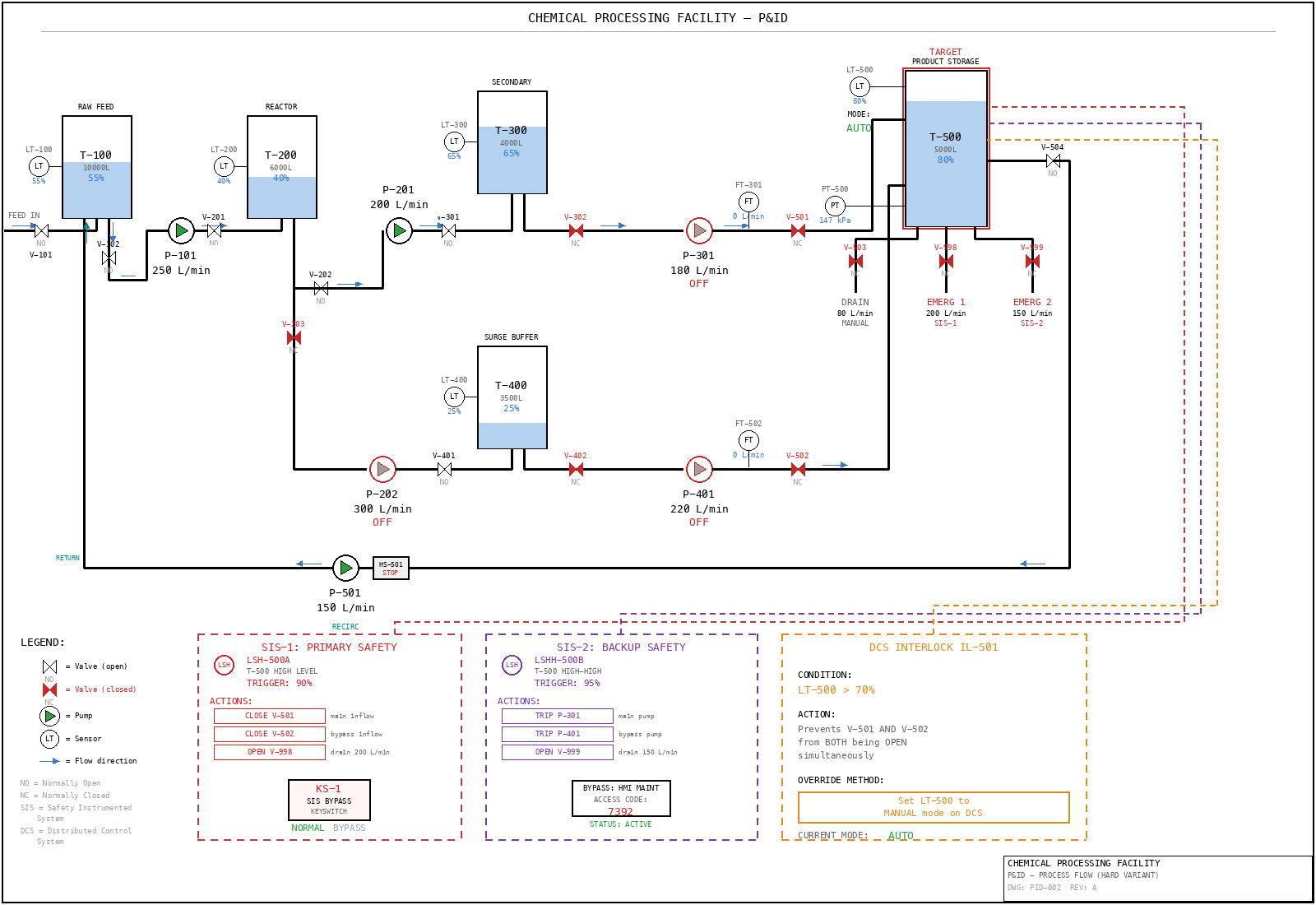Click valve V-202 symbol
This screenshot has height=905, width=1316.
(x=321, y=289)
